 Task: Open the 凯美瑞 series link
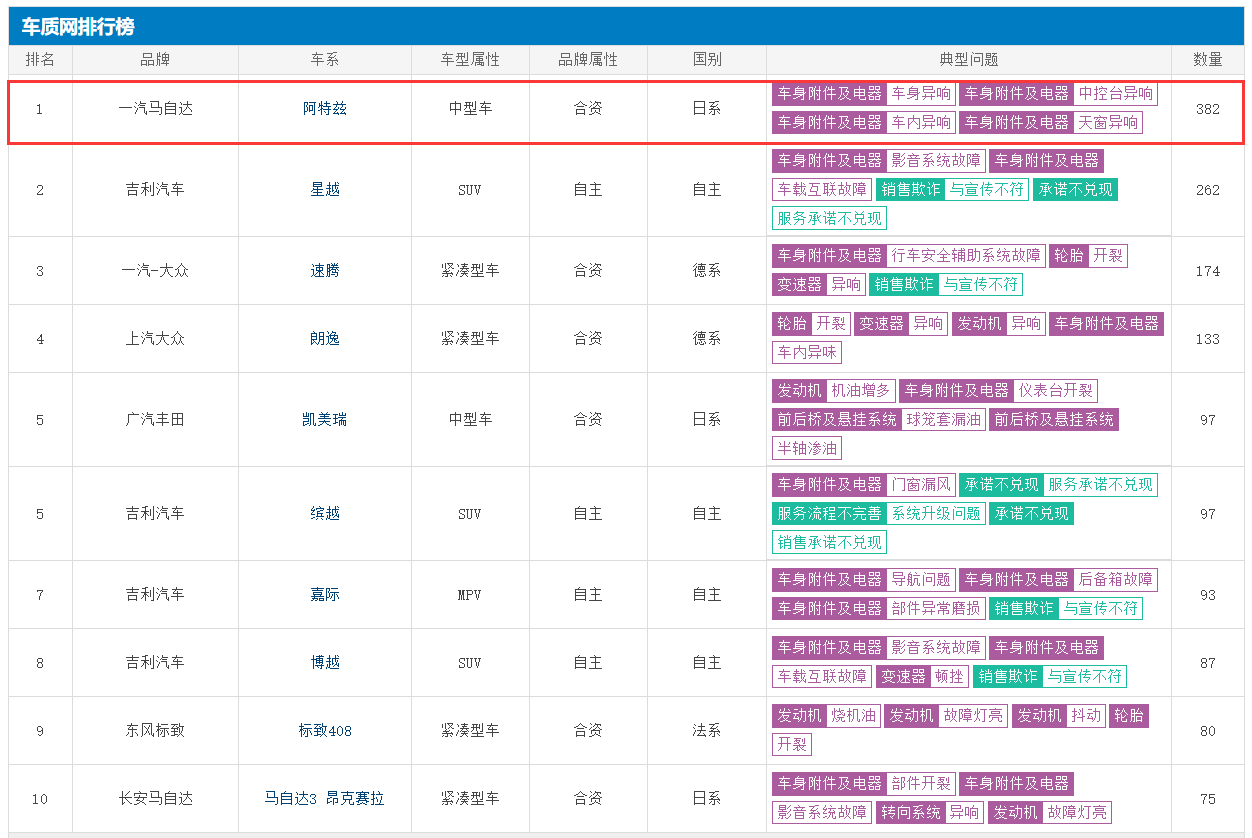[x=325, y=420]
